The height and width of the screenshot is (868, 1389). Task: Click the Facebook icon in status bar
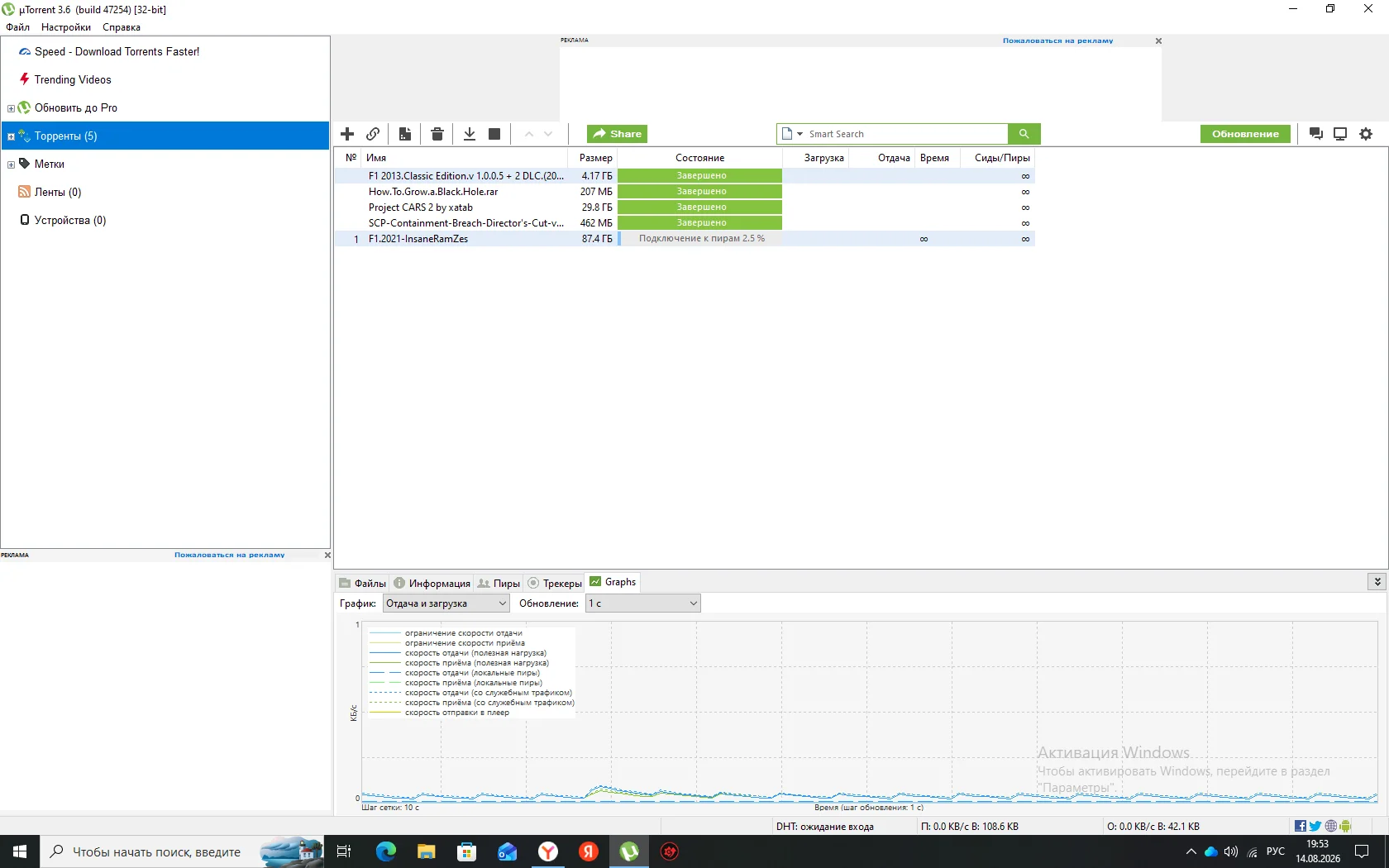click(x=1301, y=827)
